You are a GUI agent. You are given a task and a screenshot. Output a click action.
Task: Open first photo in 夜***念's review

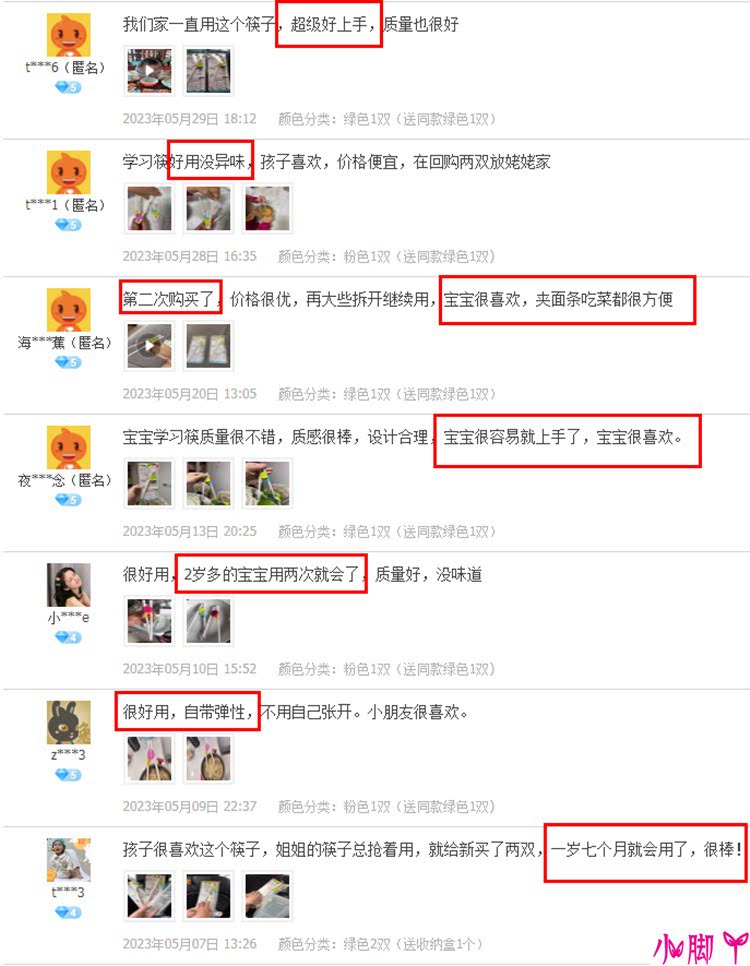click(x=149, y=484)
